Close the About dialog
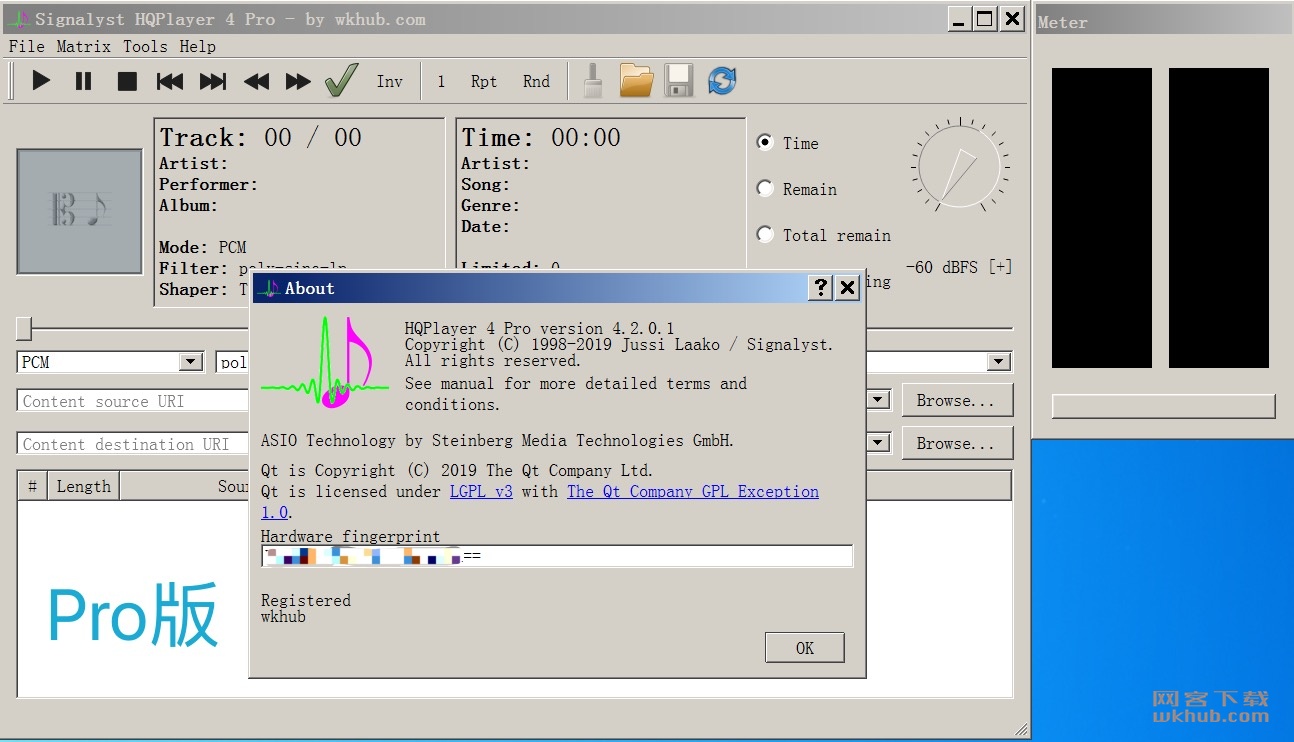The width and height of the screenshot is (1294, 742). tap(847, 288)
